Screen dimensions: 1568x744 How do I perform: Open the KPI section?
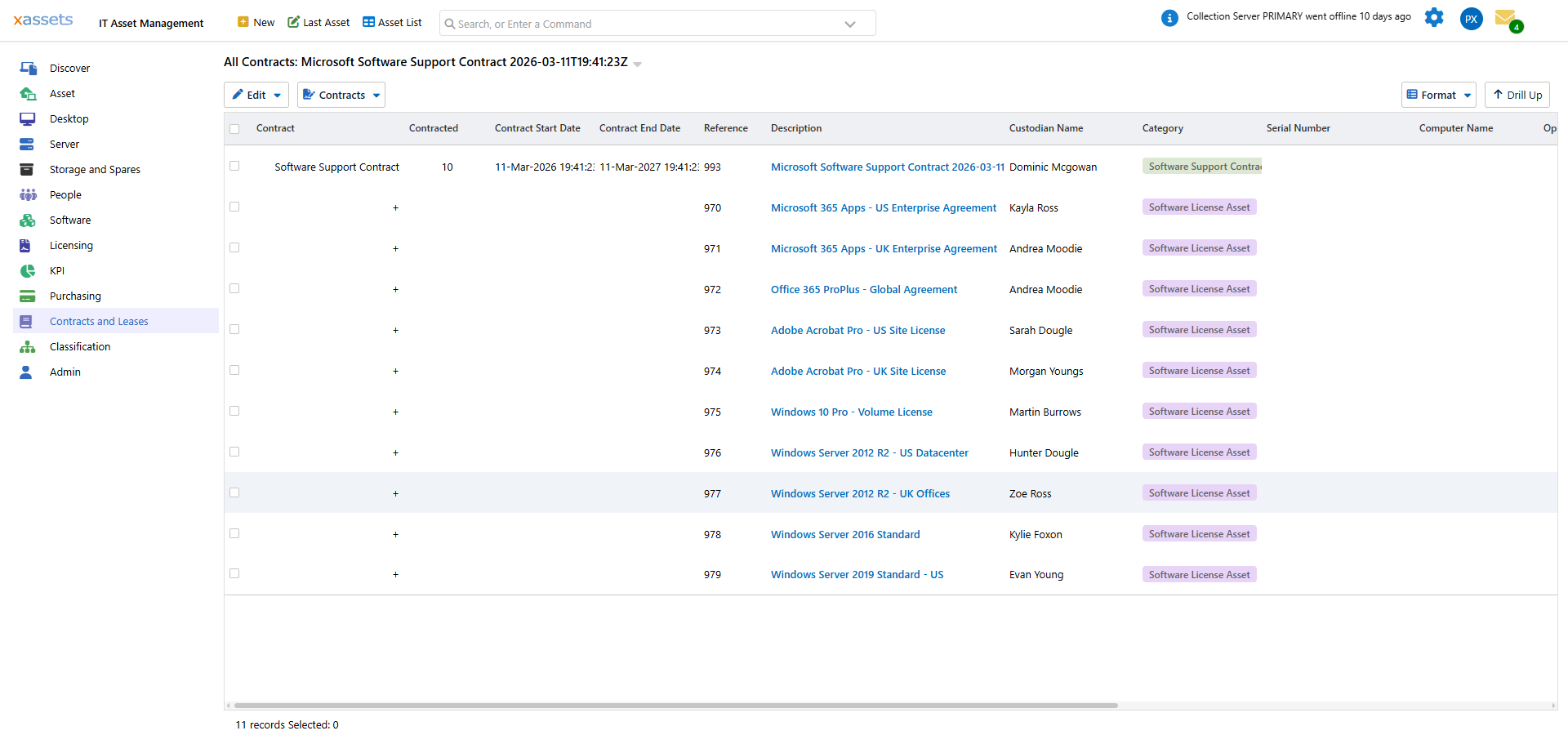pos(56,270)
